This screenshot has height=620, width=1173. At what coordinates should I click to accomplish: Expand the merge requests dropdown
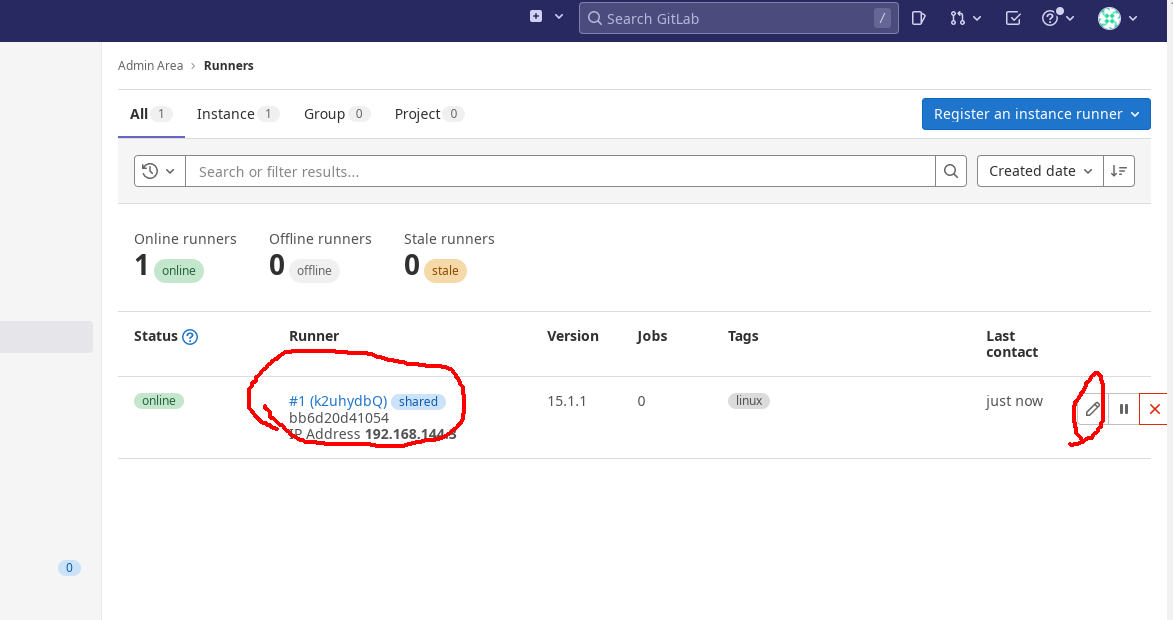pyautogui.click(x=965, y=18)
